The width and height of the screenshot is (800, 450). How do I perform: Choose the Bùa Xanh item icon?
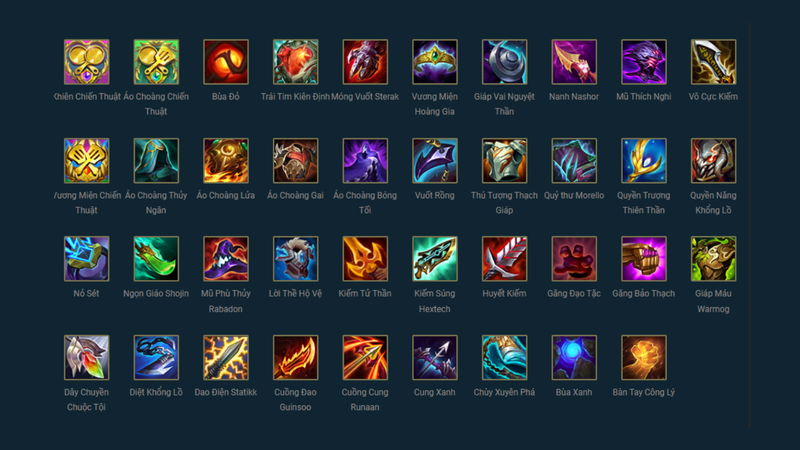[574, 358]
